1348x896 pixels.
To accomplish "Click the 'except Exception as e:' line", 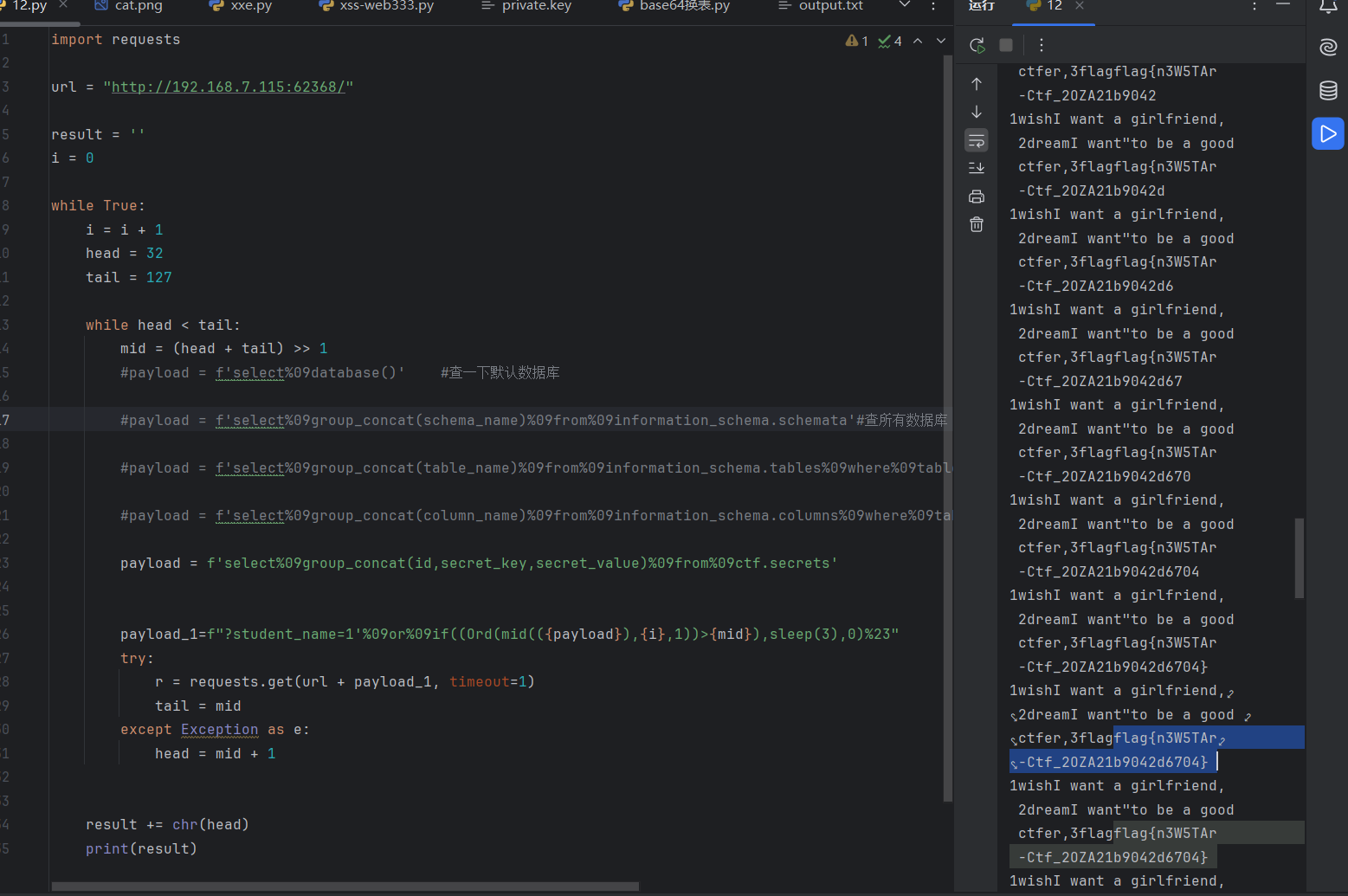I will 216,730.
